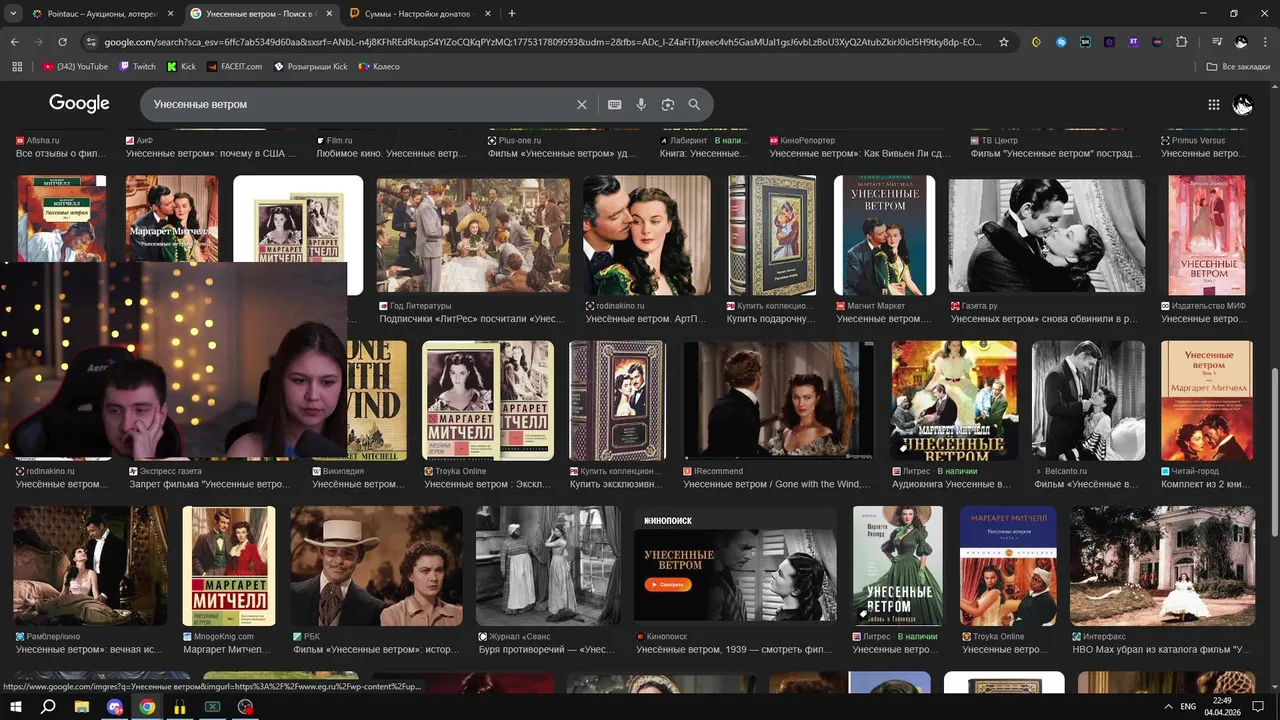Open the YouTube bookmark
The image size is (1280, 720).
click(75, 66)
